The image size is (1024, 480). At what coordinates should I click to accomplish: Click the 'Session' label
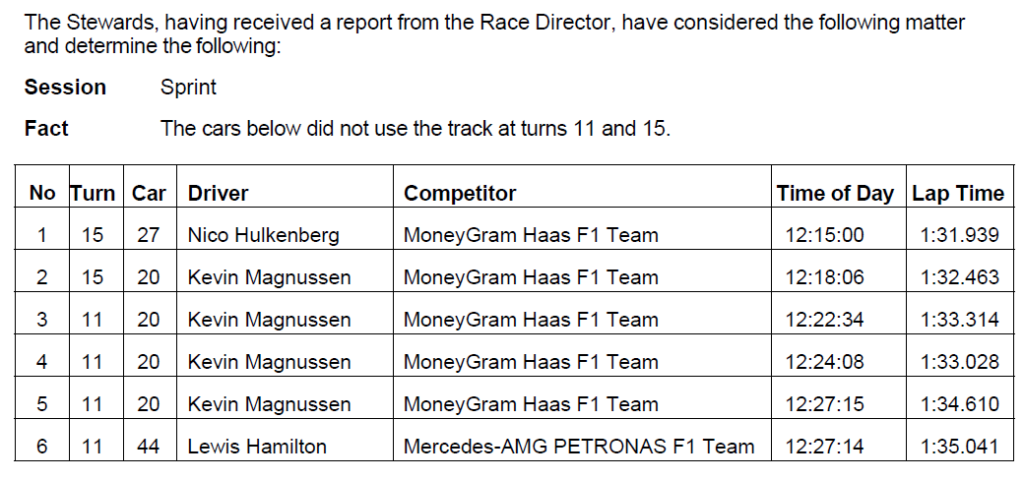pyautogui.click(x=65, y=87)
